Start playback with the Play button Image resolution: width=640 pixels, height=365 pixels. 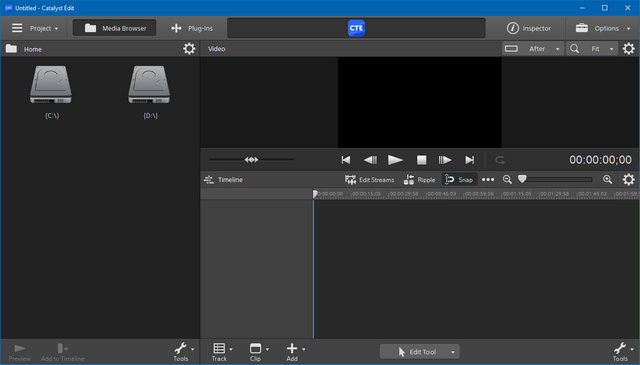(x=395, y=160)
